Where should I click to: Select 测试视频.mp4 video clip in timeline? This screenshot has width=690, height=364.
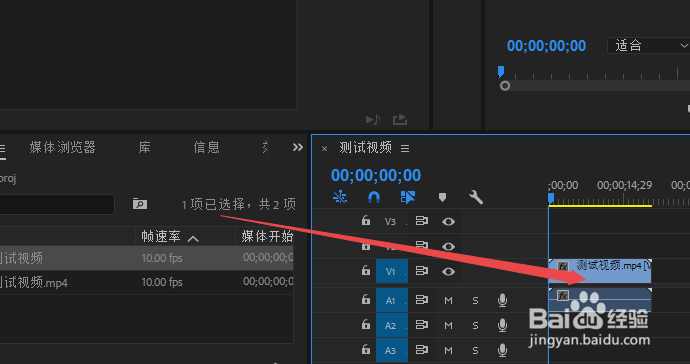(x=600, y=271)
